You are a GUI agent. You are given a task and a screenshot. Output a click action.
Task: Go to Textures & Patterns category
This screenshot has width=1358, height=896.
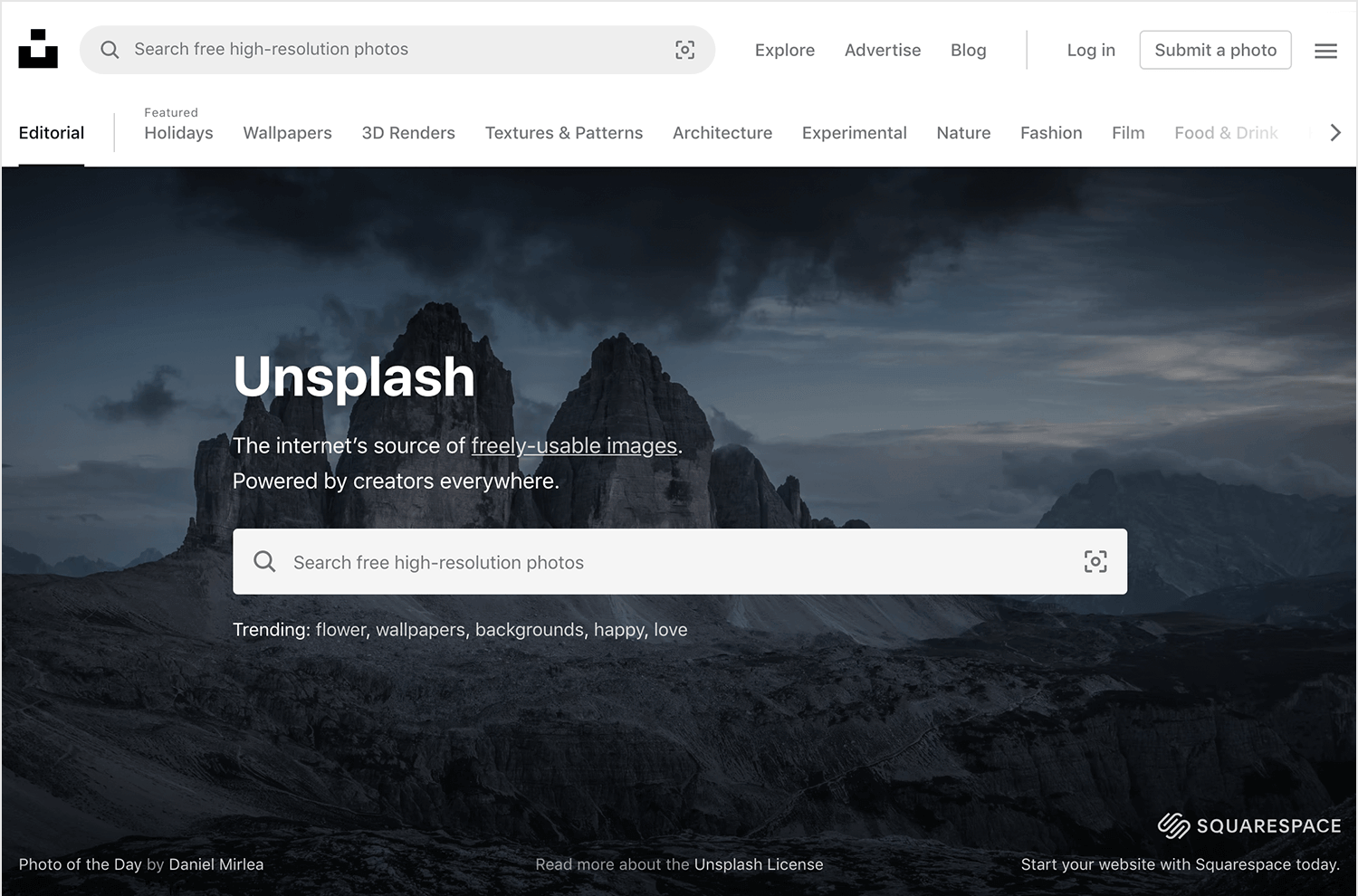pos(564,133)
